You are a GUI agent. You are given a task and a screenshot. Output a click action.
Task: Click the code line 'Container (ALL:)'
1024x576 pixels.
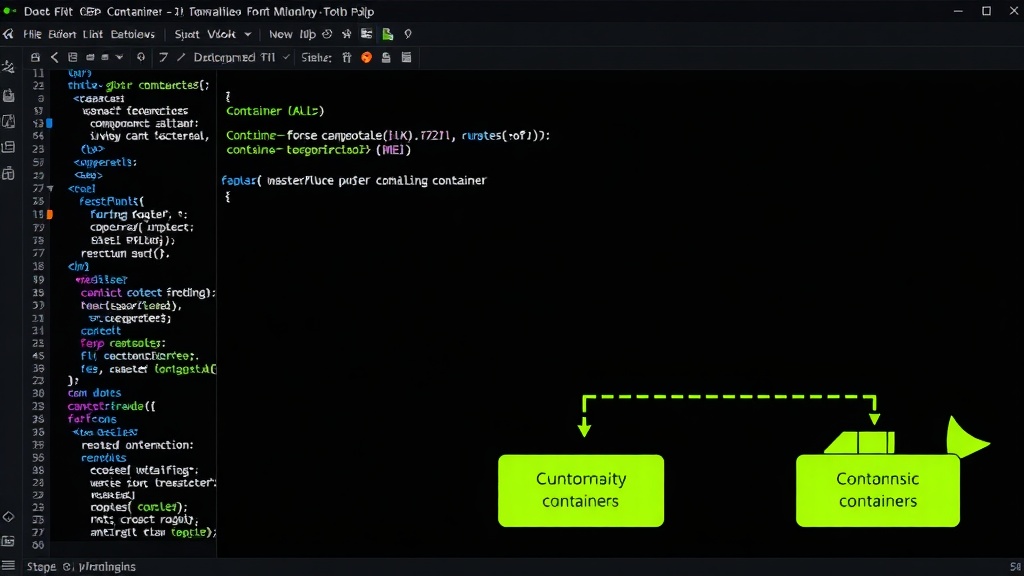275,111
